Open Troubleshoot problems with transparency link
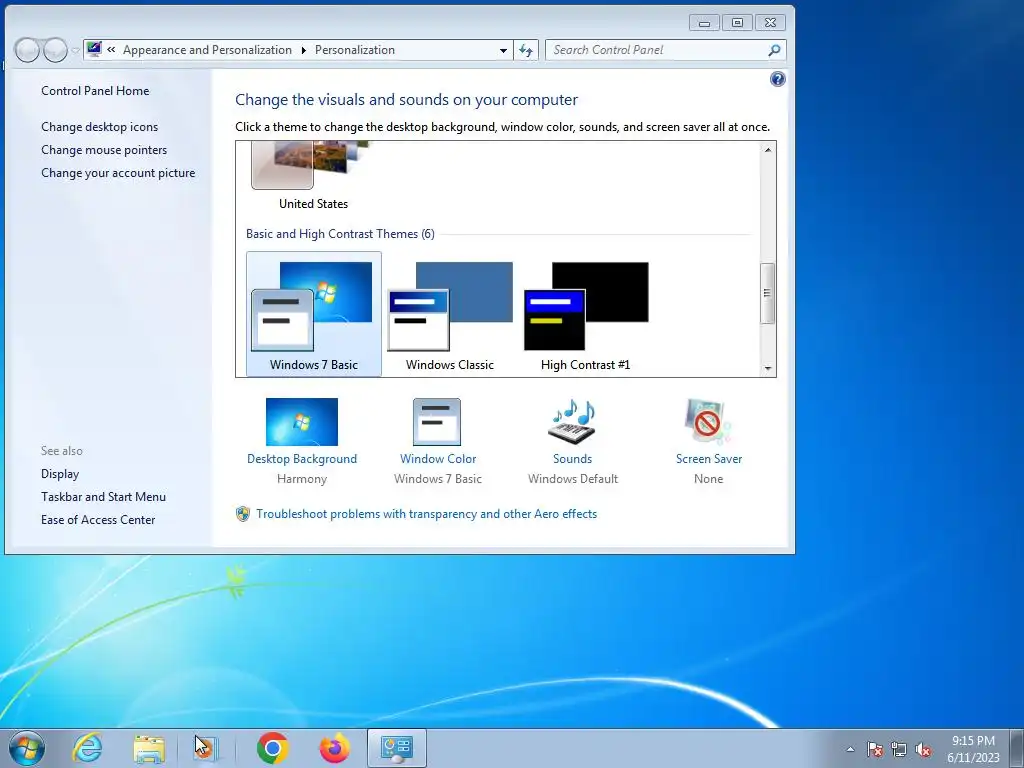The width and height of the screenshot is (1024, 768). click(426, 514)
